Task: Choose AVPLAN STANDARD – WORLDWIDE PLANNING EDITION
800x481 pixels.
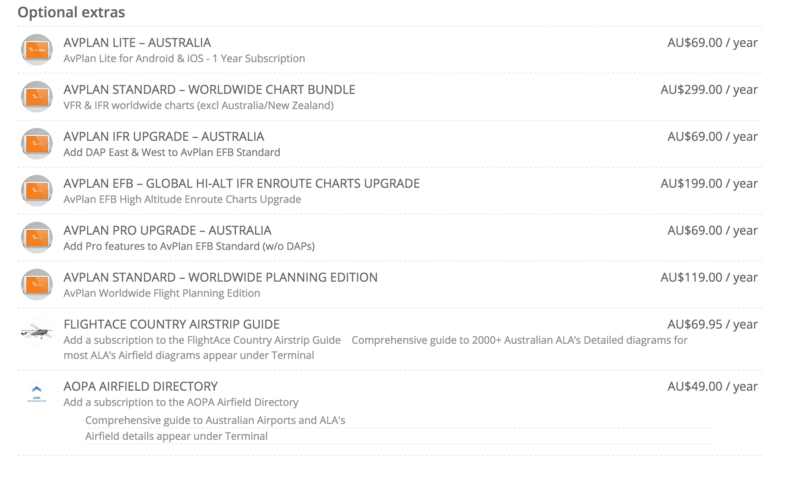Action: click(x=220, y=277)
